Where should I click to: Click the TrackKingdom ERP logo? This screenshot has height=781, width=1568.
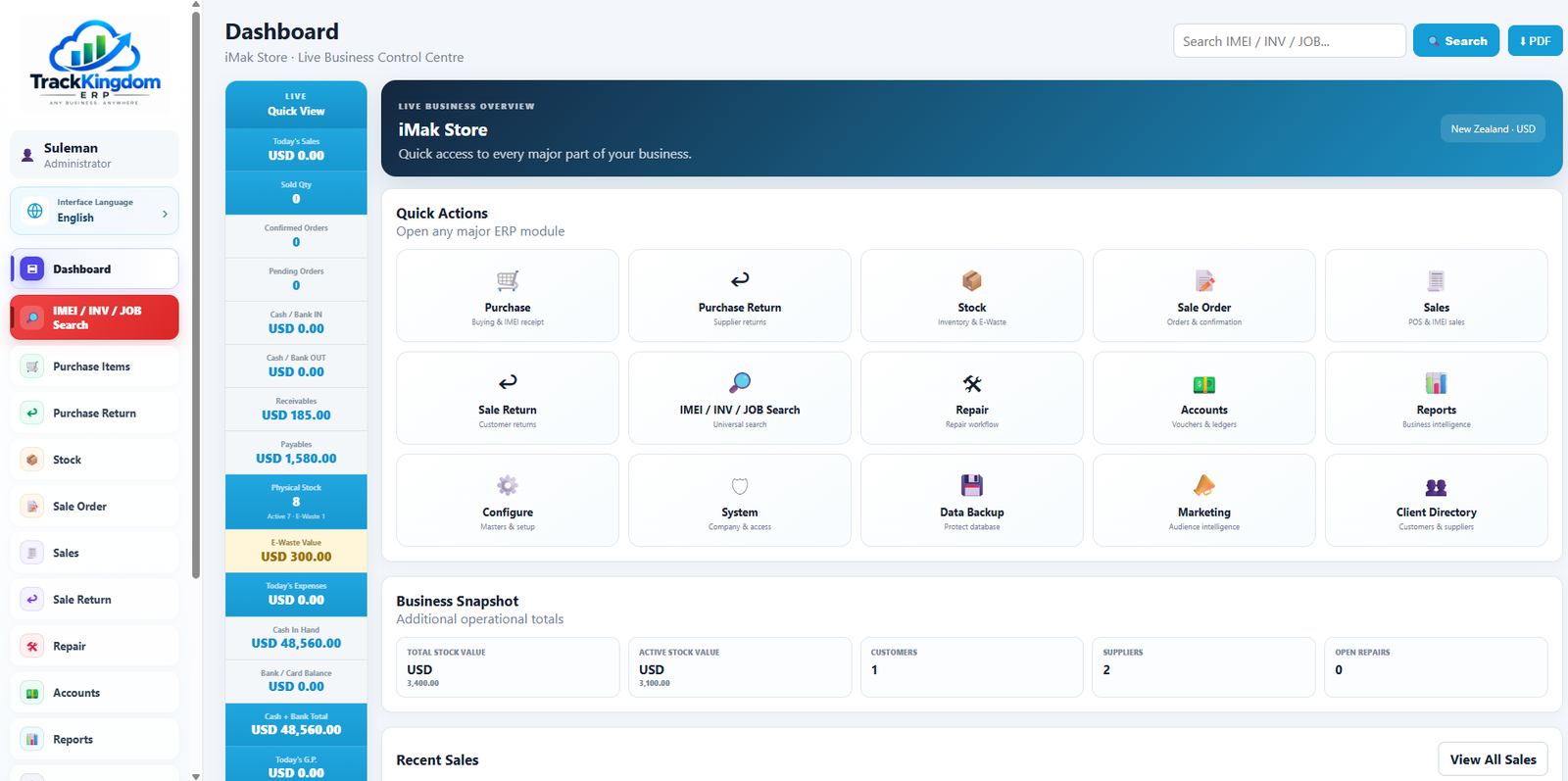[x=95, y=63]
